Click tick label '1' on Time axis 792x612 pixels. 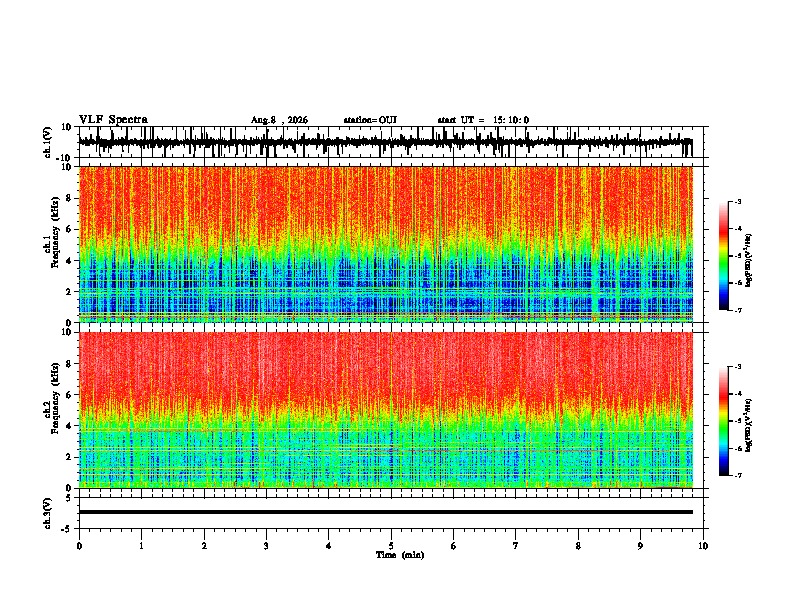141,546
